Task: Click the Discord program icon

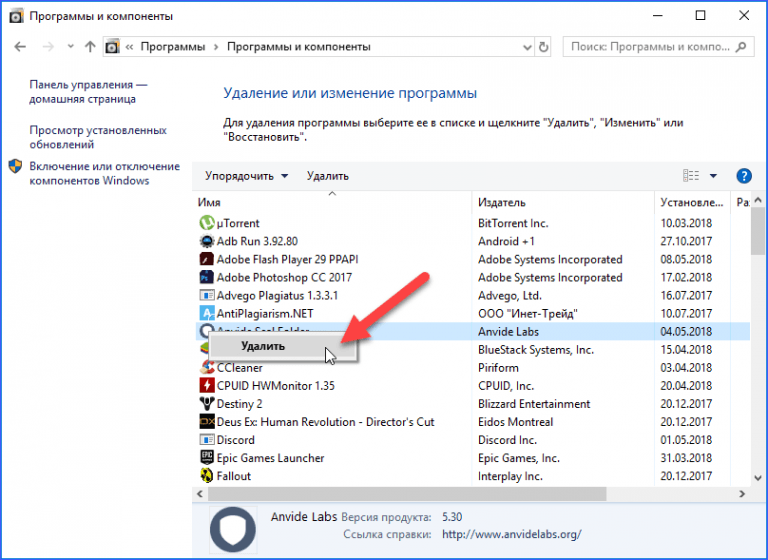Action: click(x=207, y=440)
